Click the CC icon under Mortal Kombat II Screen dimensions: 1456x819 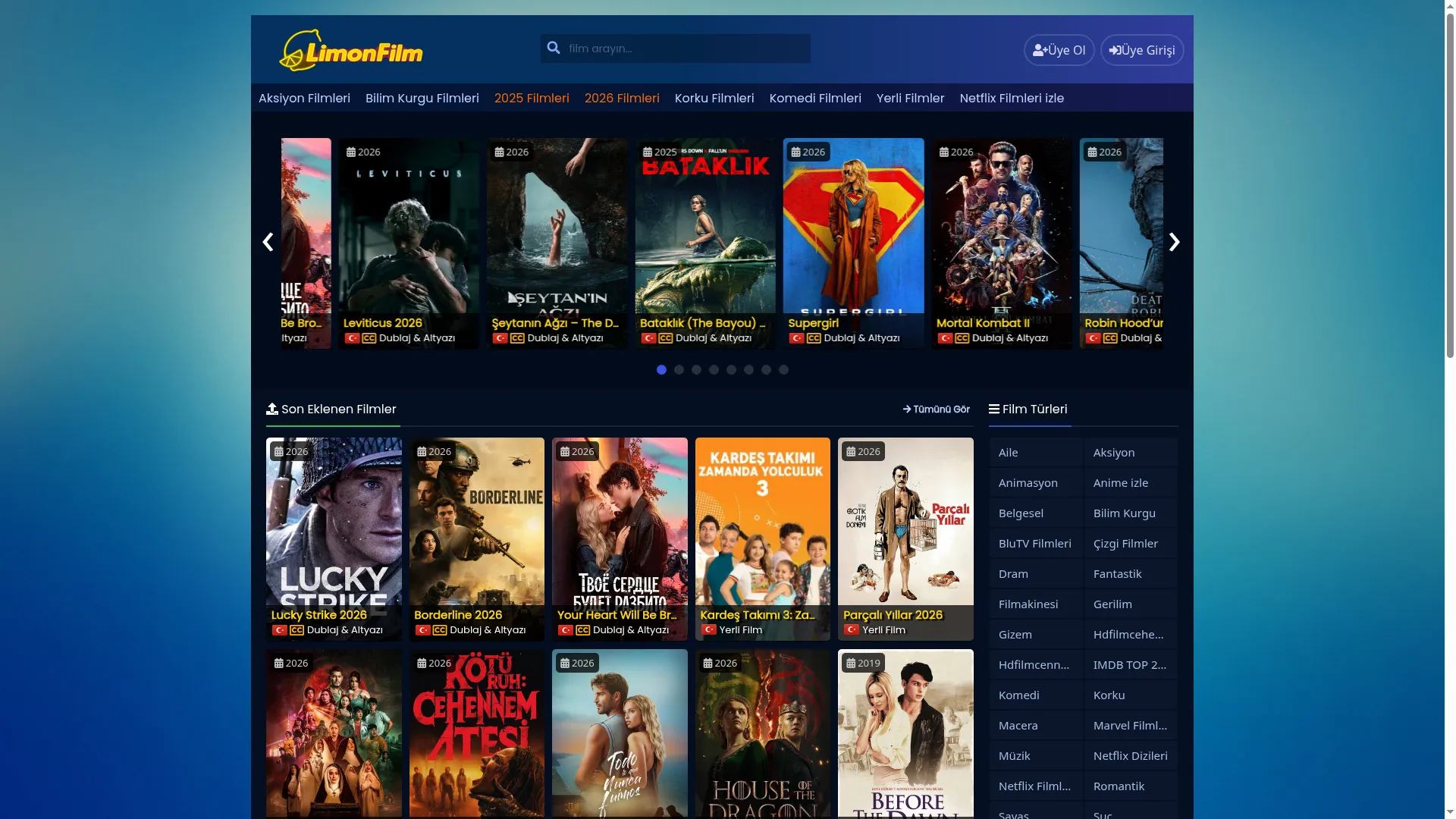pyautogui.click(x=962, y=338)
